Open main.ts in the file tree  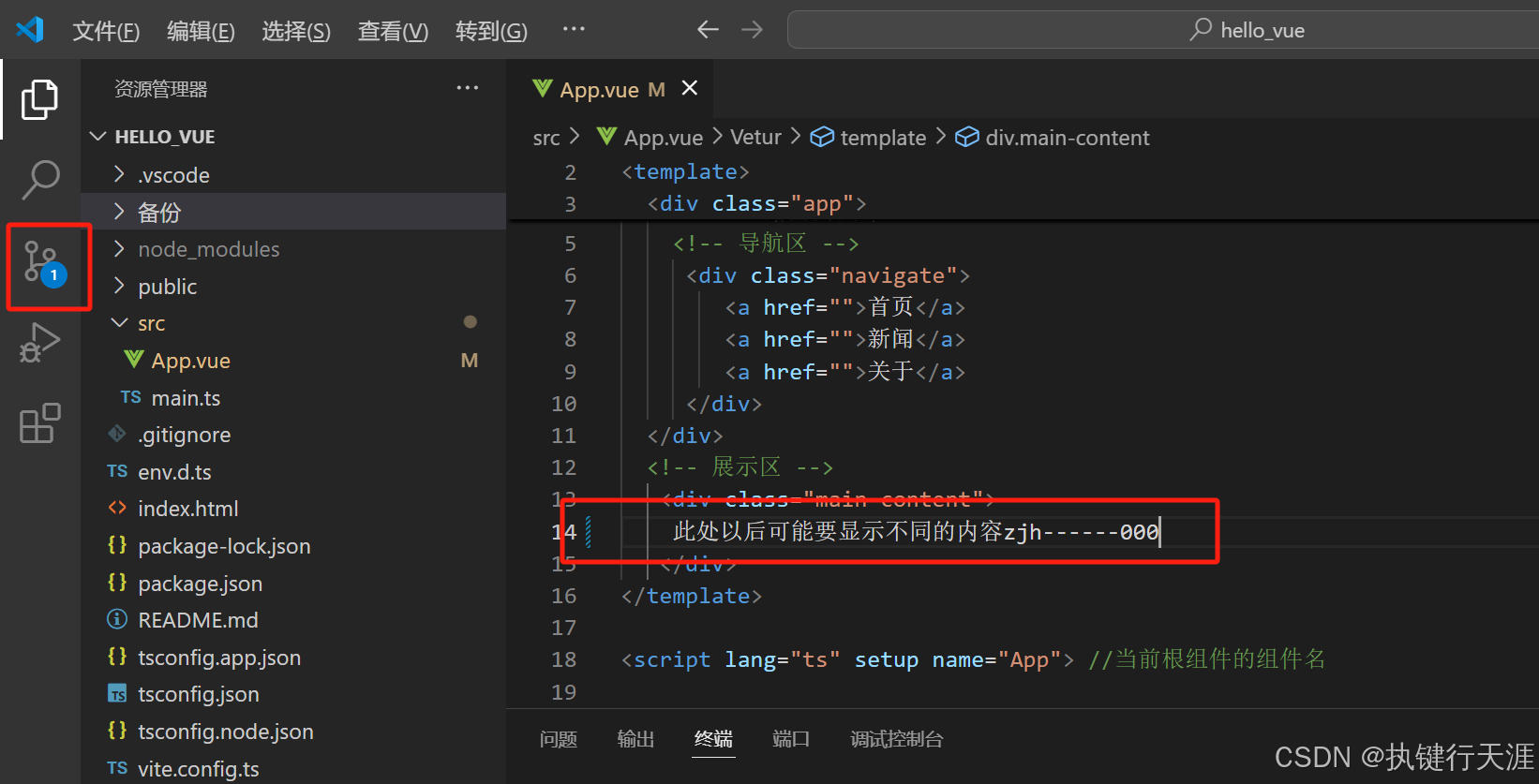point(293,398)
